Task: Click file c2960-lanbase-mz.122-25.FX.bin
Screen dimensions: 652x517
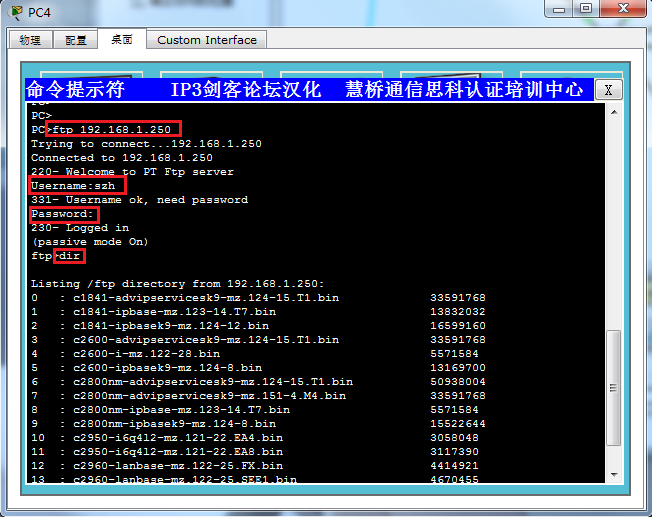Action: 178,466
